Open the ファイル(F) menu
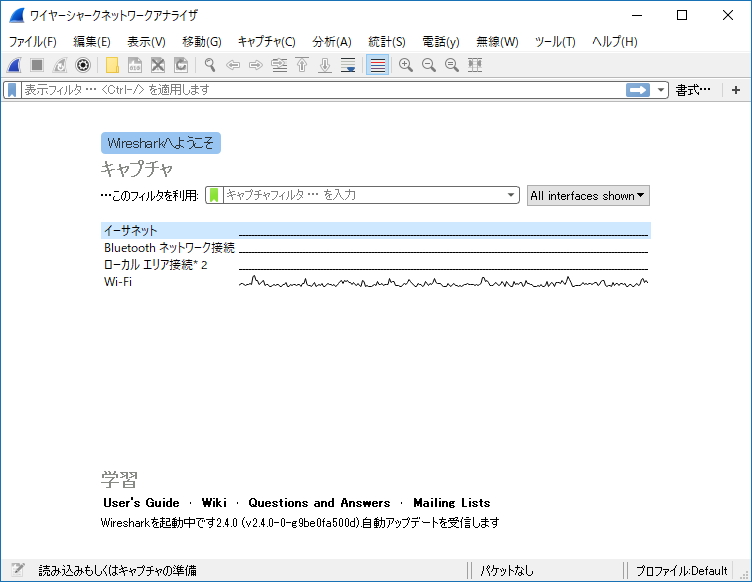The image size is (752, 582). (x=33, y=42)
